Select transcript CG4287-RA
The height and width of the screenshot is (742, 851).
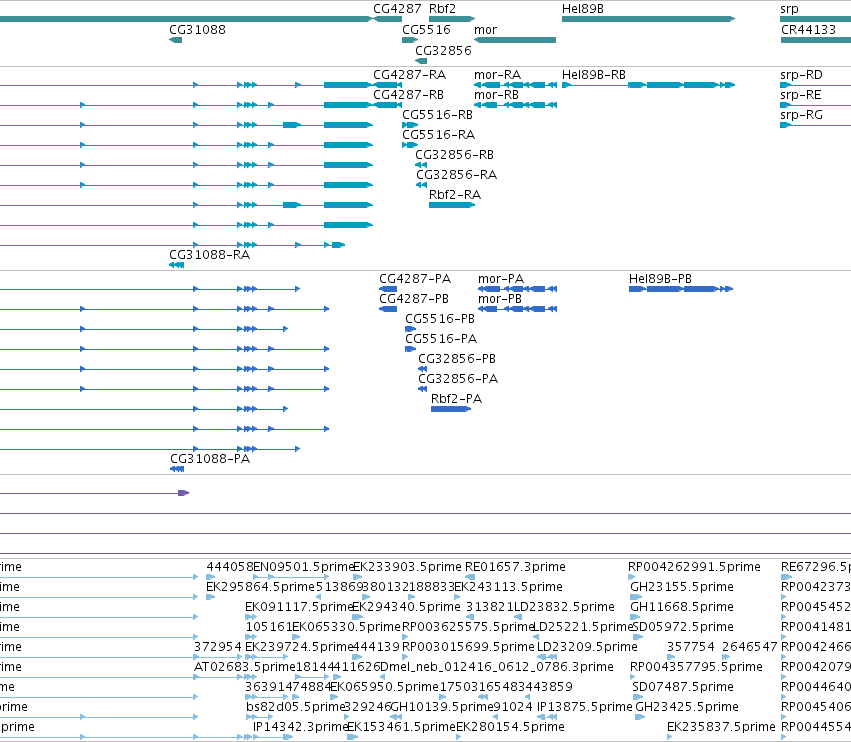point(409,74)
